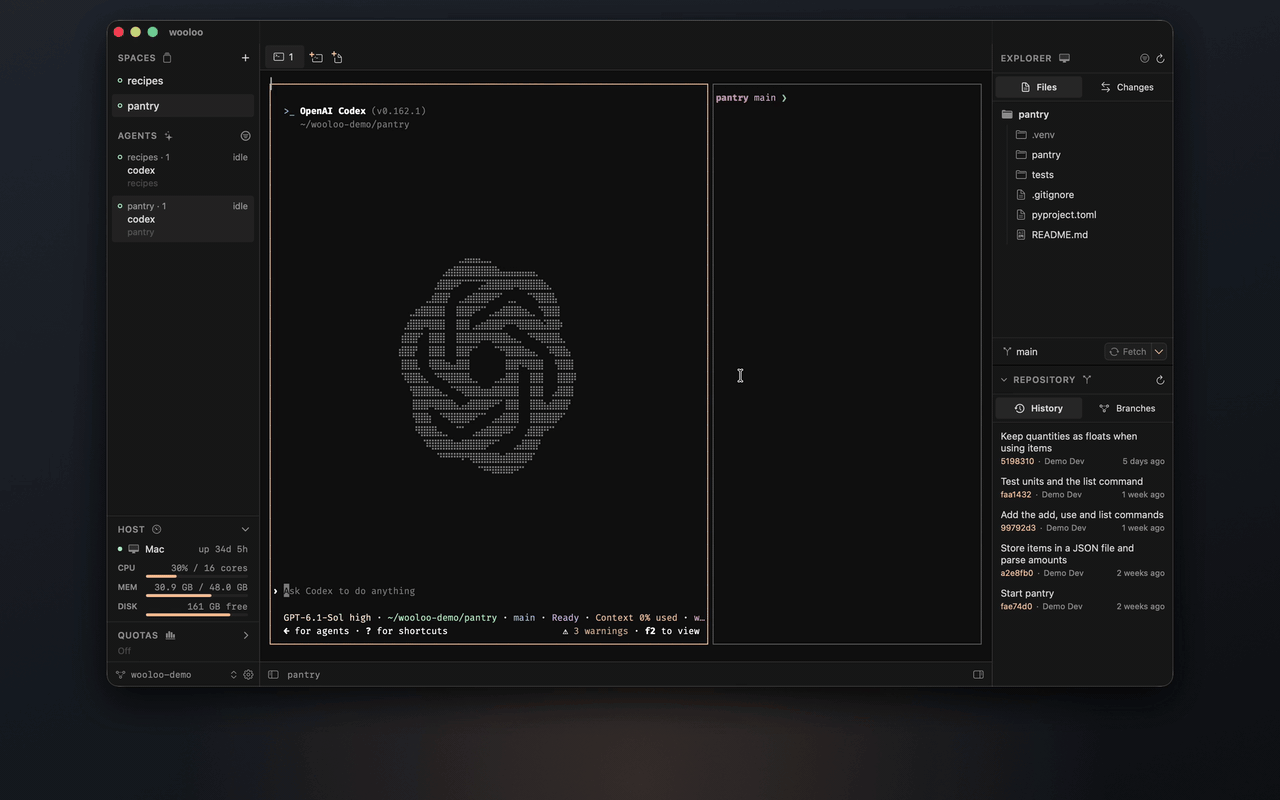This screenshot has height=800, width=1280.
Task: Click the DISK usage bar
Action: tap(197, 615)
